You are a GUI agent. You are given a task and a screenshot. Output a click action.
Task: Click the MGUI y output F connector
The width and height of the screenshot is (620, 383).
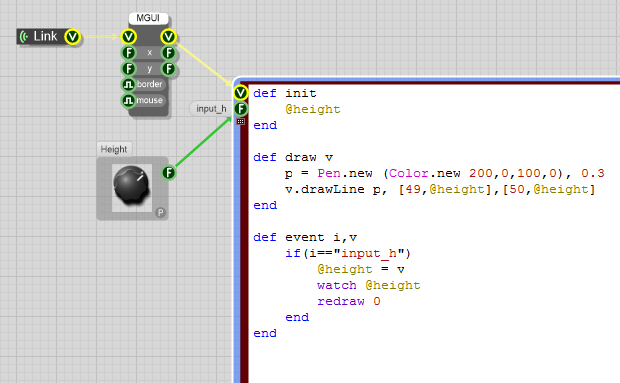tap(169, 69)
